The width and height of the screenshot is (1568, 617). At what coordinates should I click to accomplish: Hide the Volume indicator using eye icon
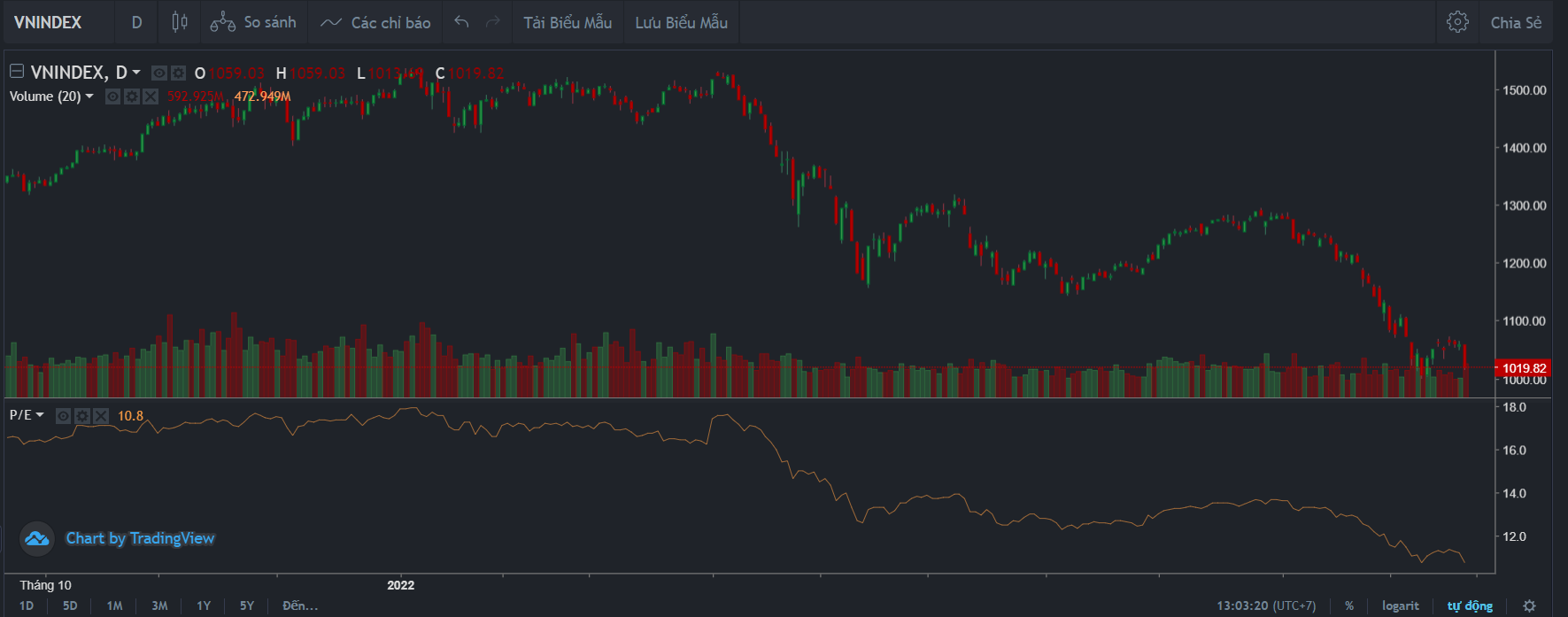coord(113,96)
